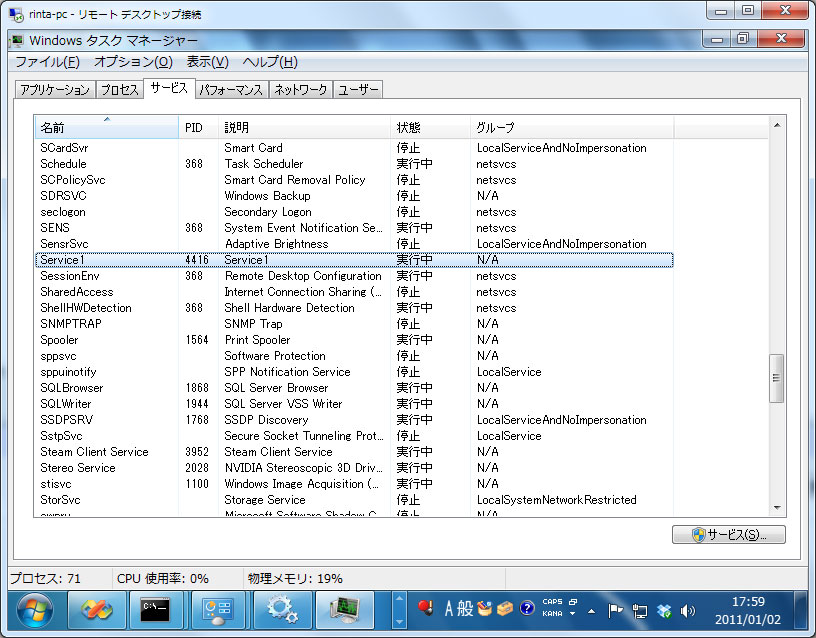Open the Start menu
816x638 pixels.
point(34,610)
